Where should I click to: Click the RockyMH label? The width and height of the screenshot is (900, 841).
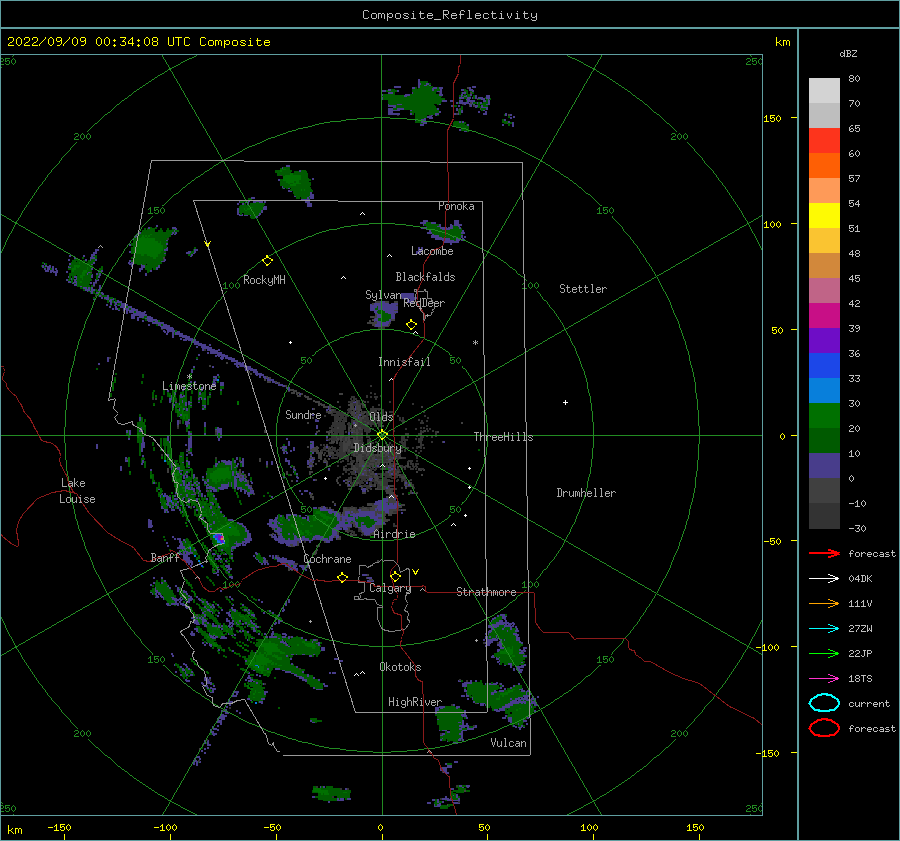point(264,280)
